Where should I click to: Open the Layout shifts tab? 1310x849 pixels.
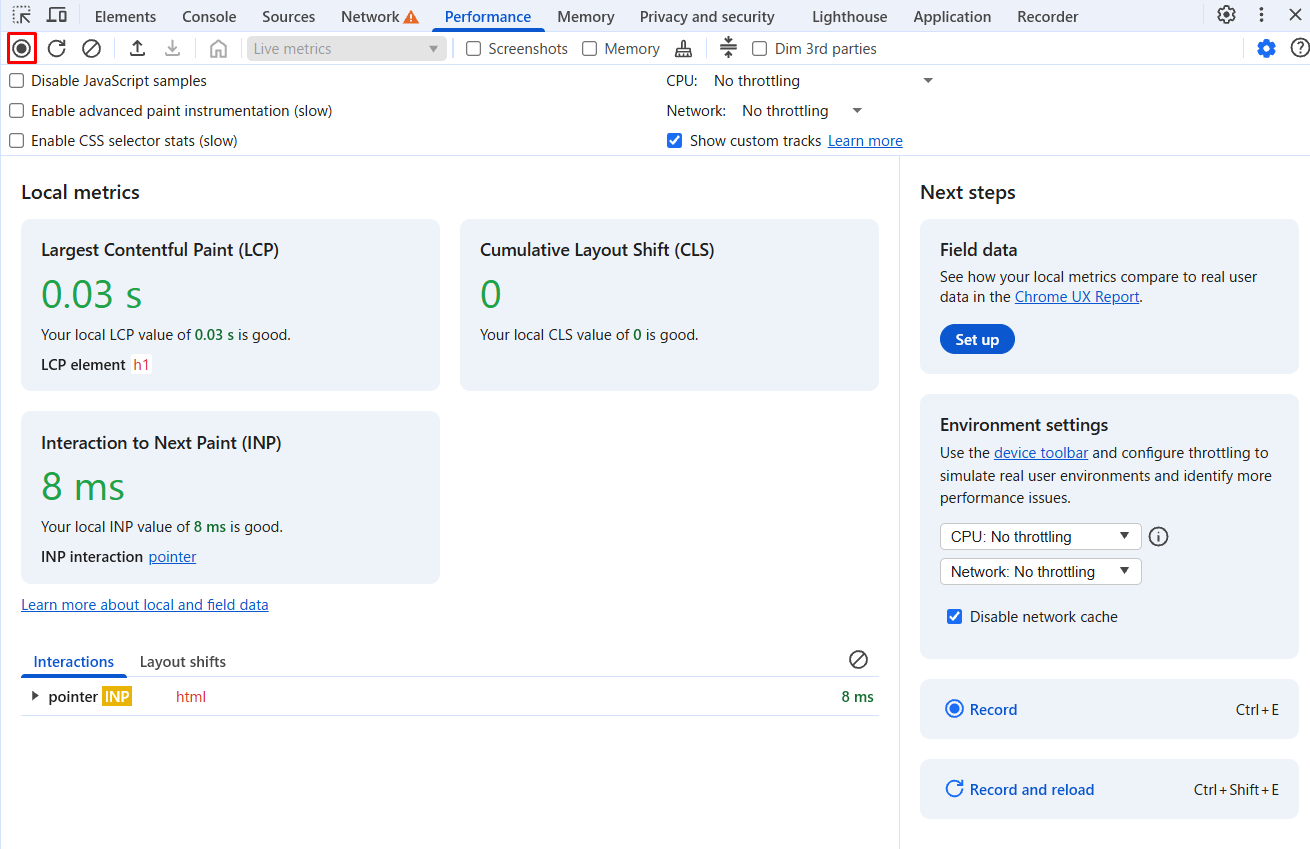183,662
